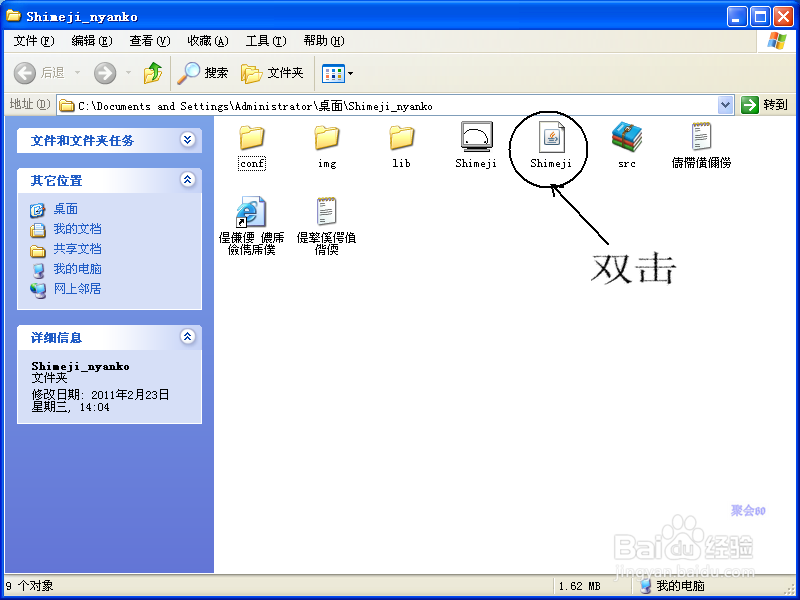Open the 查看(V) menu
Viewport: 800px width, 600px height.
click(x=149, y=41)
